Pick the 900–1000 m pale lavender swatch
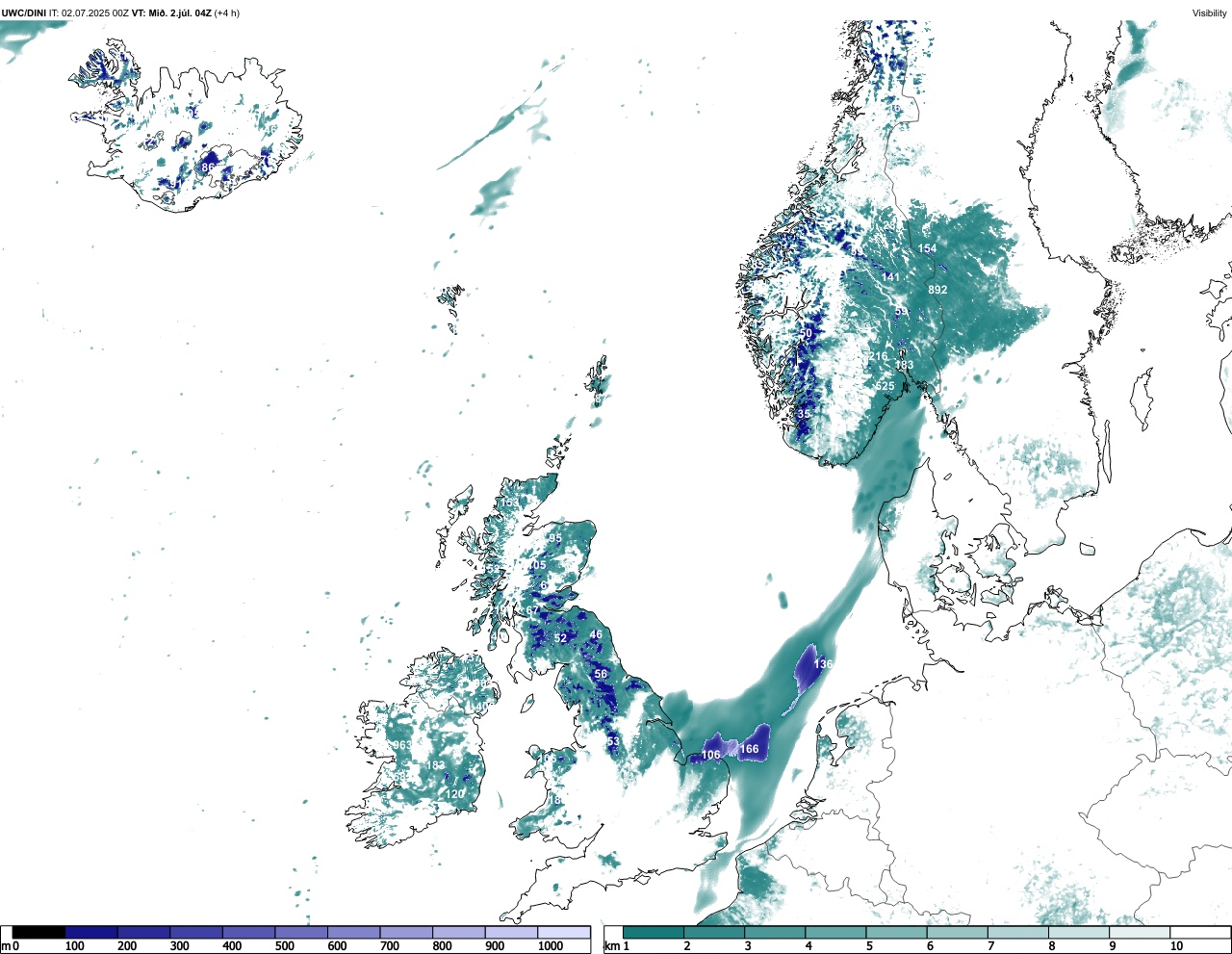Viewport: 1232px width, 954px height. tap(511, 932)
